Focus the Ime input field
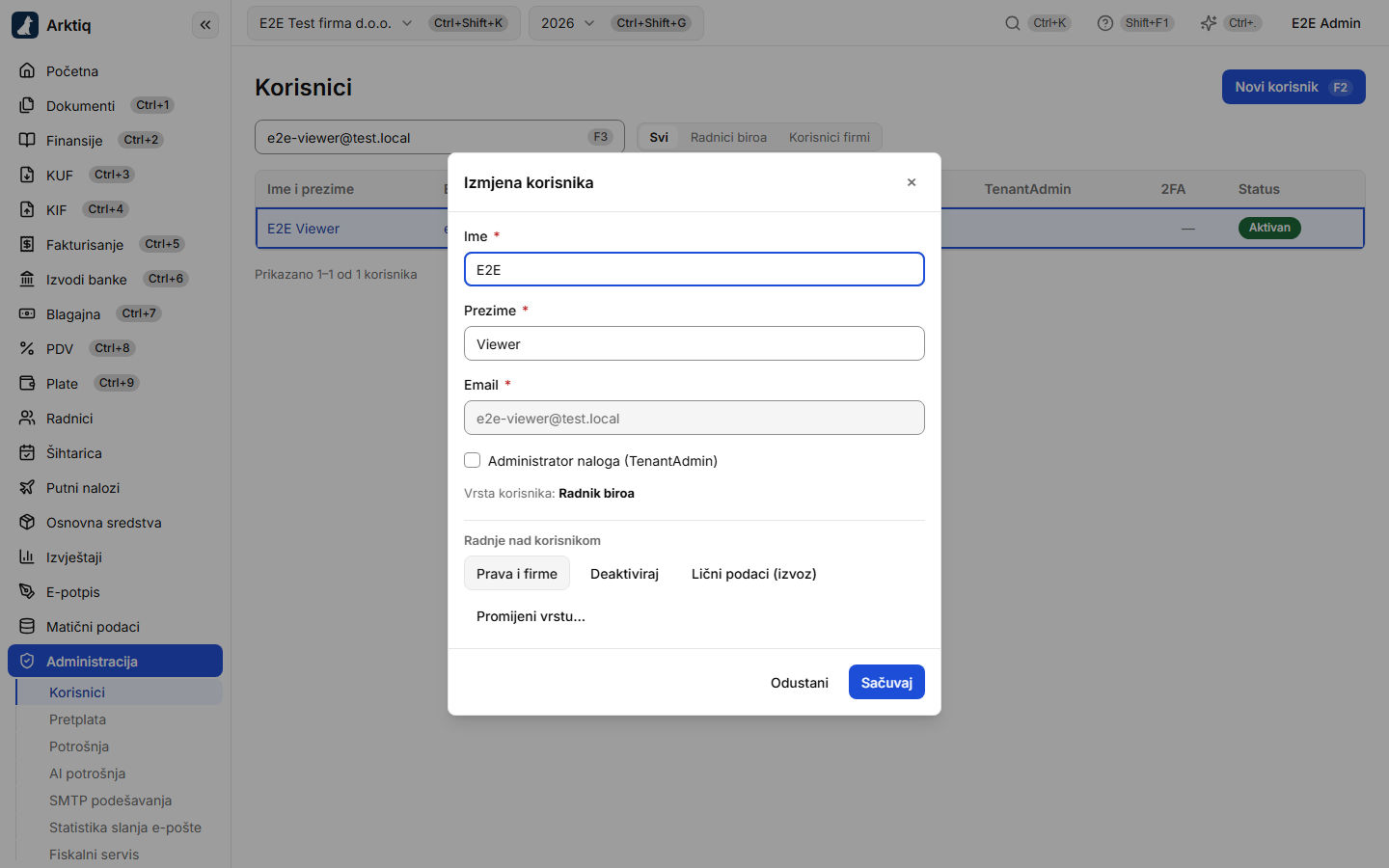This screenshot has width=1389, height=868. [694, 269]
